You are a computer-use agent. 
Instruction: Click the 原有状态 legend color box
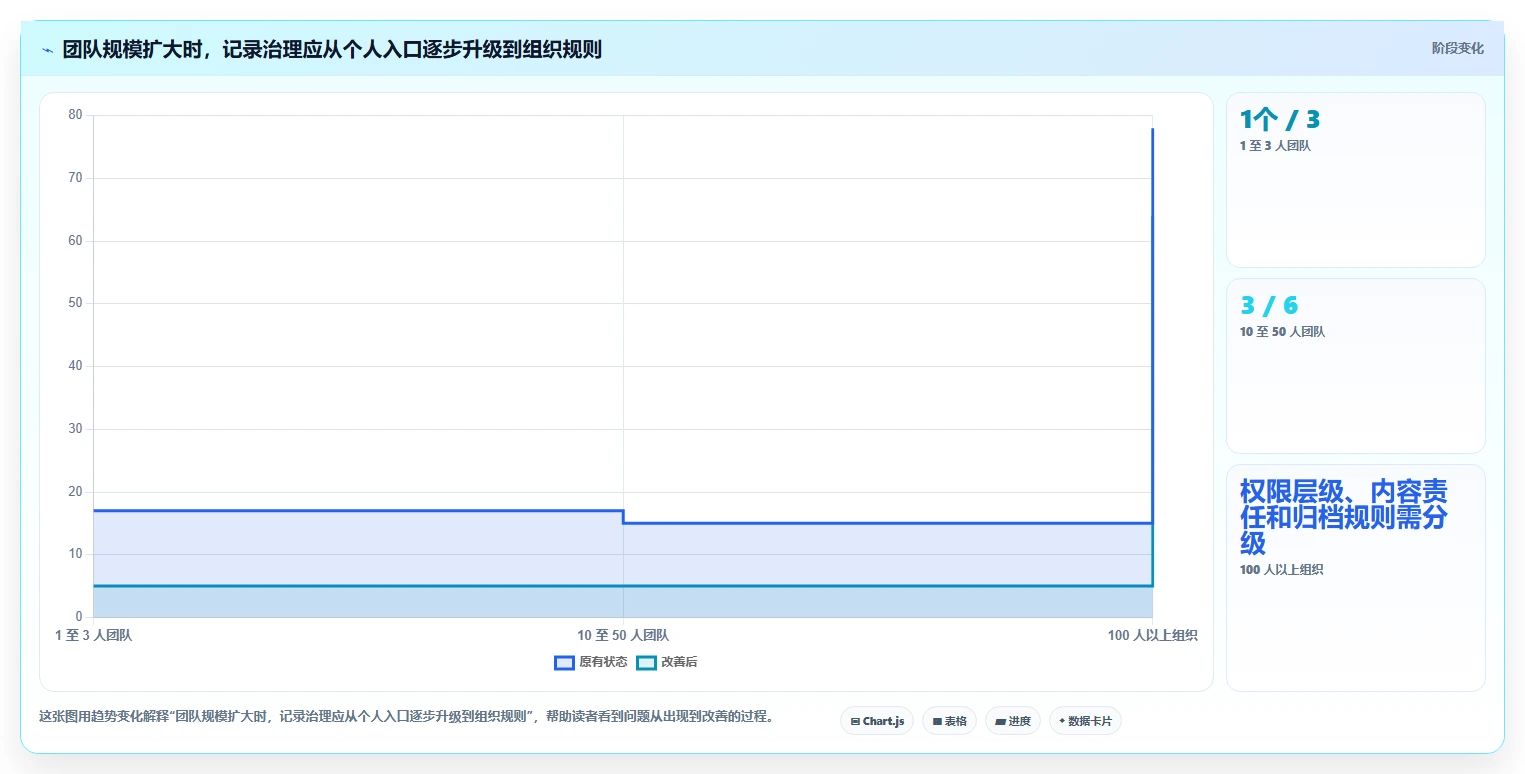[x=564, y=662]
